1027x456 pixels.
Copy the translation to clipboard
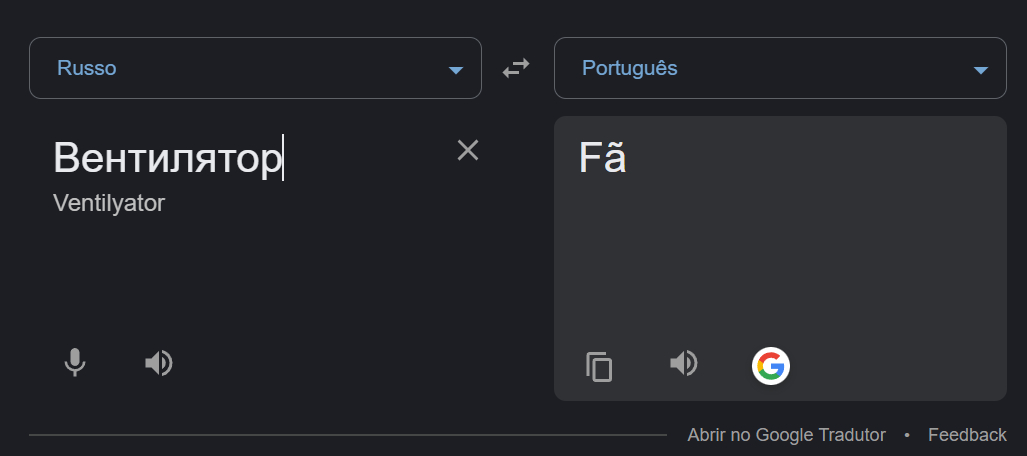599,367
